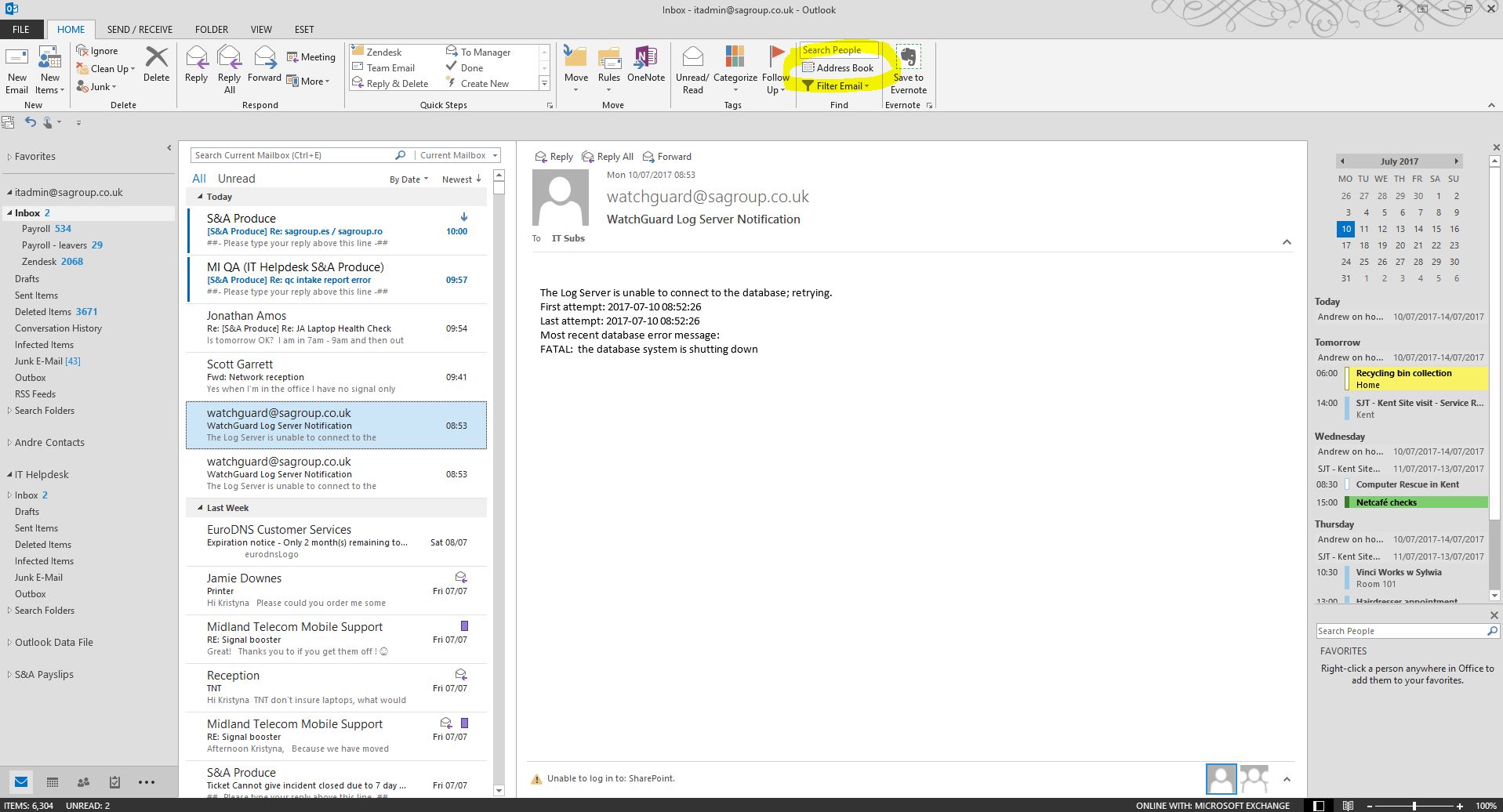Toggle Newest sort order

pos(461,179)
